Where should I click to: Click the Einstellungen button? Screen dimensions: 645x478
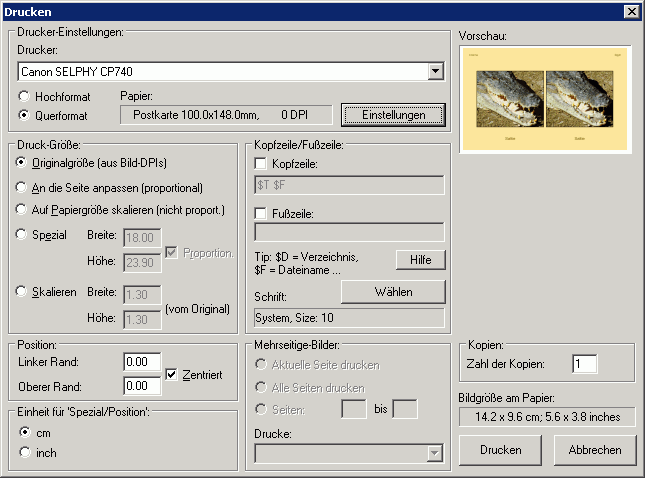click(392, 115)
